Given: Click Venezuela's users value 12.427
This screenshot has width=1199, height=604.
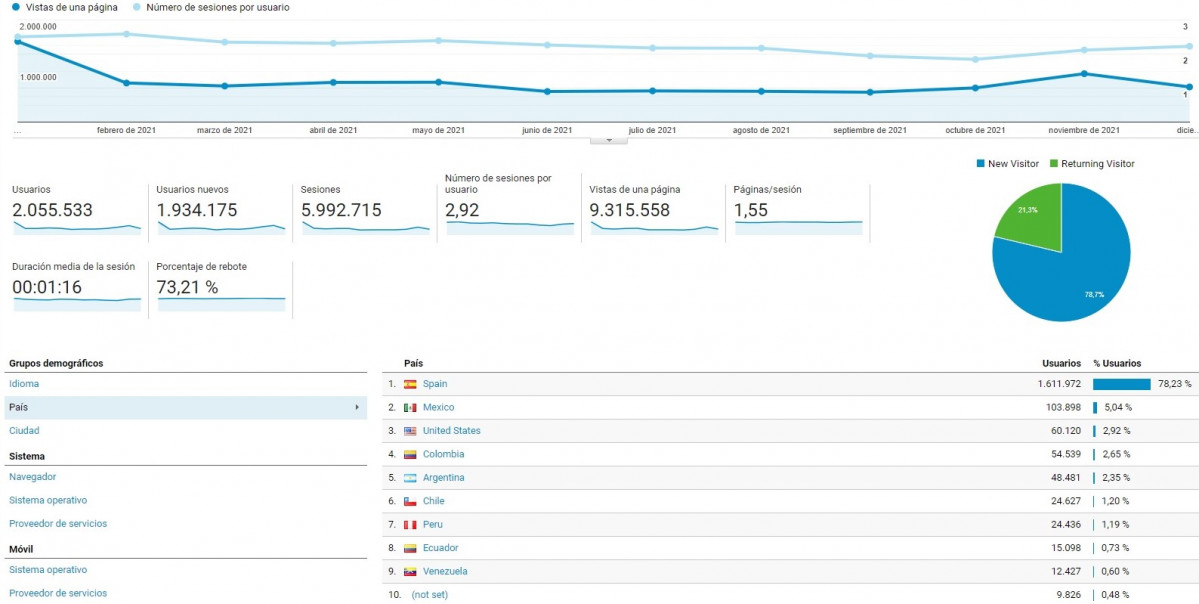Looking at the screenshot, I should click(1066, 571).
